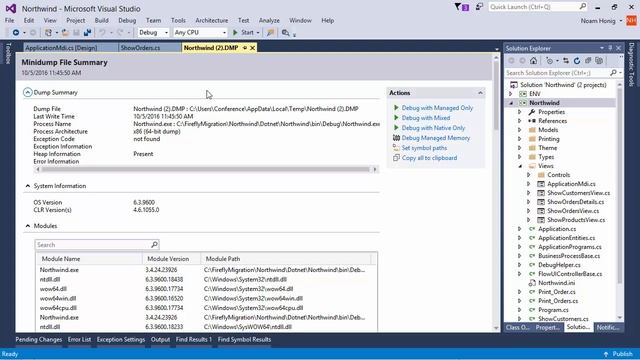
Task: Click Debug with Mixed link
Action: [x=426, y=118]
